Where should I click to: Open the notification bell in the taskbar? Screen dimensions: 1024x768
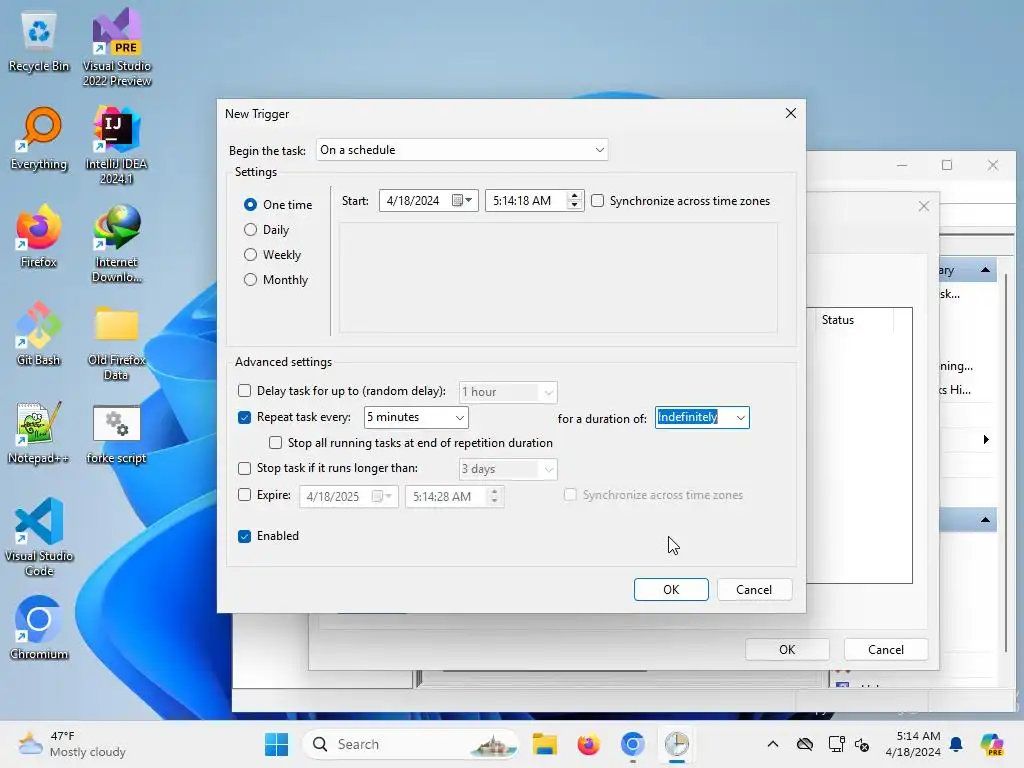[956, 744]
